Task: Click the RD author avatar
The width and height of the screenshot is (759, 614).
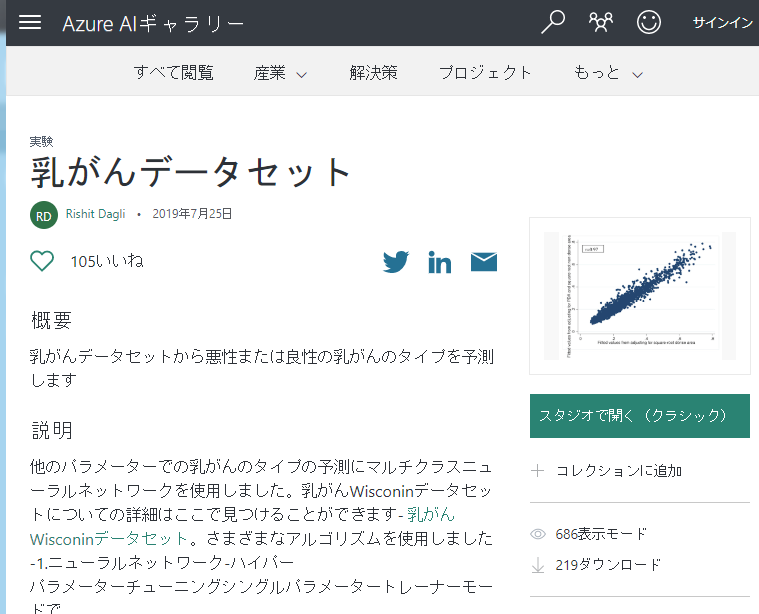Action: (44, 215)
